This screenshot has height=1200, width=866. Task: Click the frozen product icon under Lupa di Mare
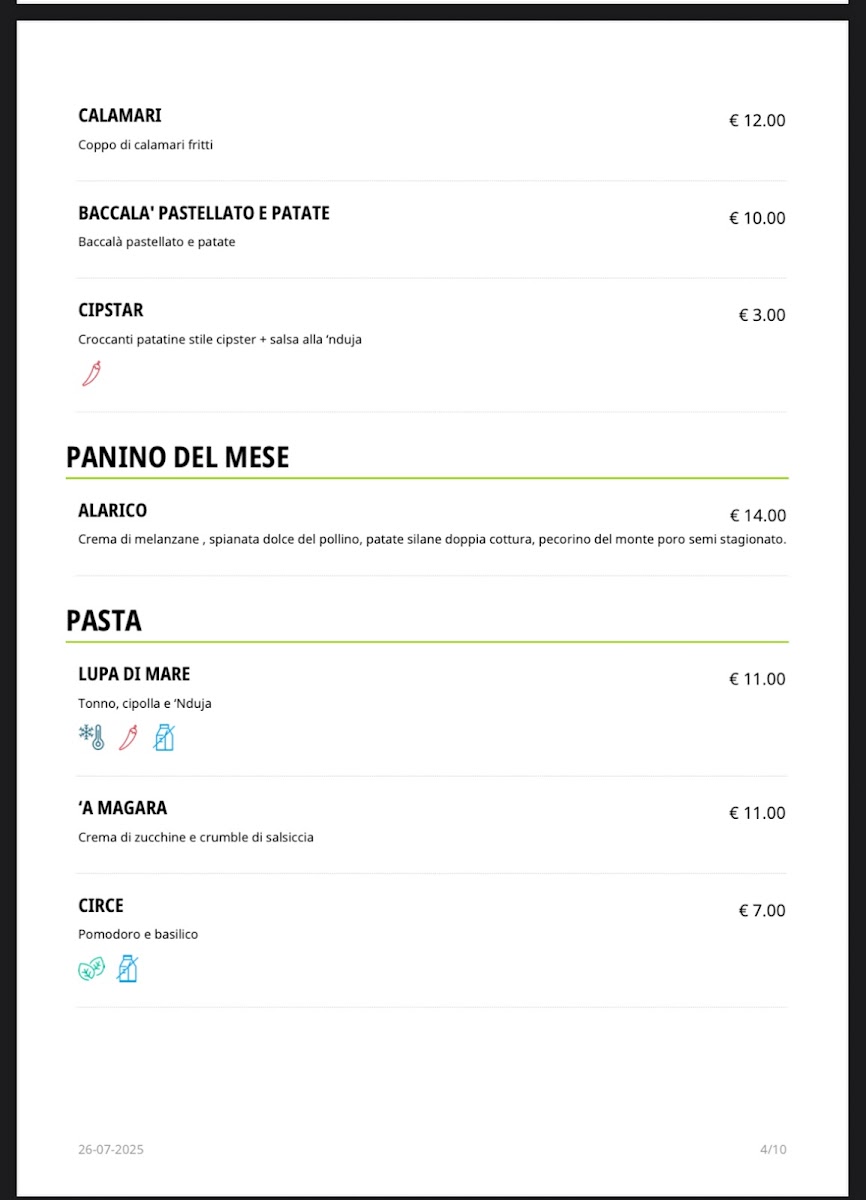pyautogui.click(x=91, y=738)
